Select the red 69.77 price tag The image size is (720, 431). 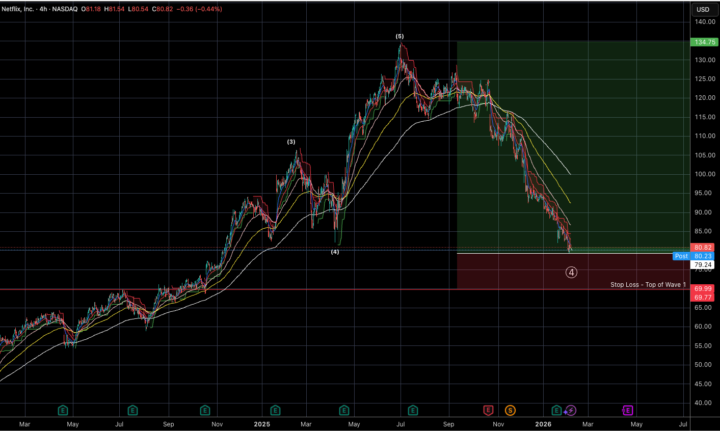point(703,297)
